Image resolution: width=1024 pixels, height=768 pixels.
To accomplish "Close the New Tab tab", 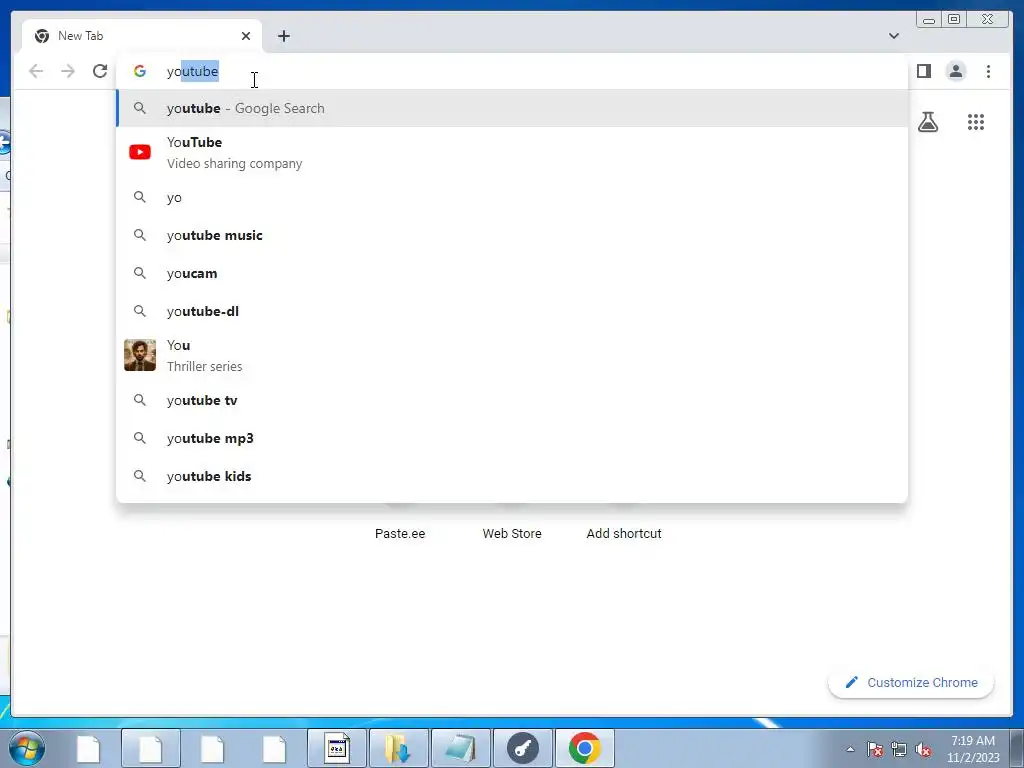I will 246,36.
